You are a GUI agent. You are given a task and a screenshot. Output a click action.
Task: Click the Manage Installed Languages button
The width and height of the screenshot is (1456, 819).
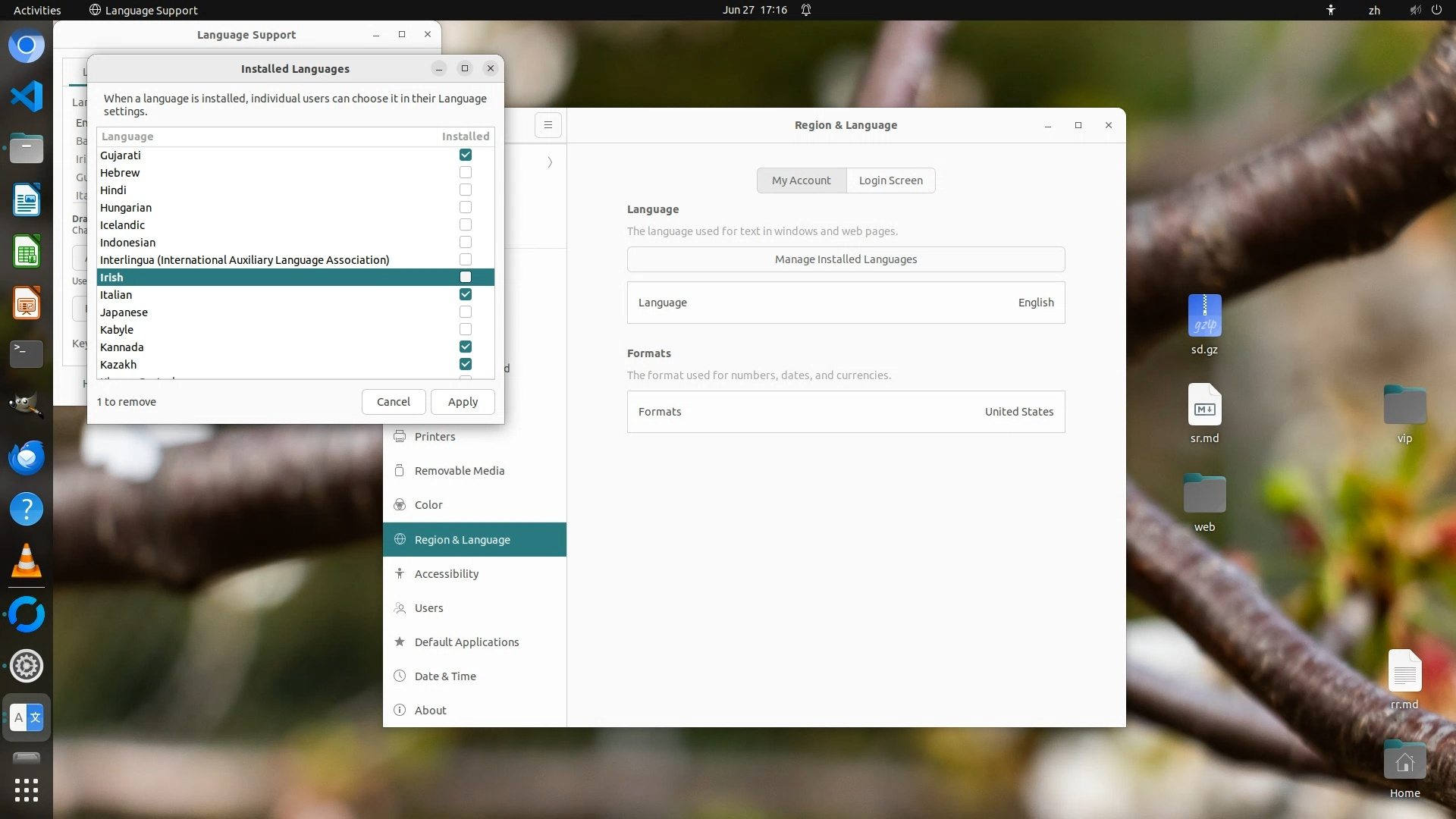pyautogui.click(x=846, y=259)
